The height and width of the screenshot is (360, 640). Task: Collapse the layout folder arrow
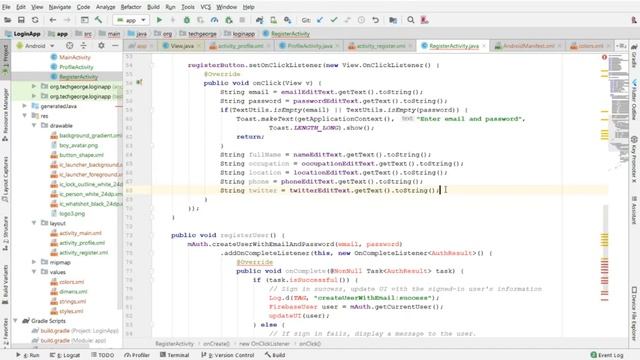coord(34,223)
